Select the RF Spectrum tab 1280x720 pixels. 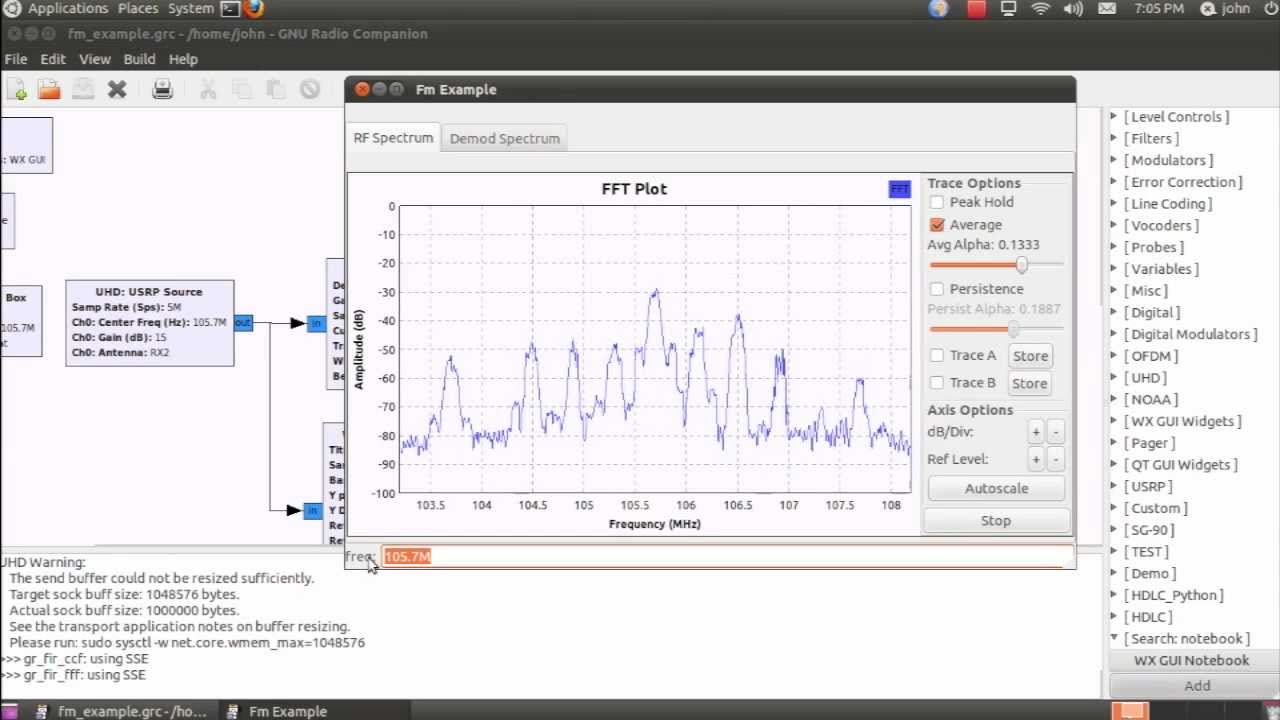393,138
